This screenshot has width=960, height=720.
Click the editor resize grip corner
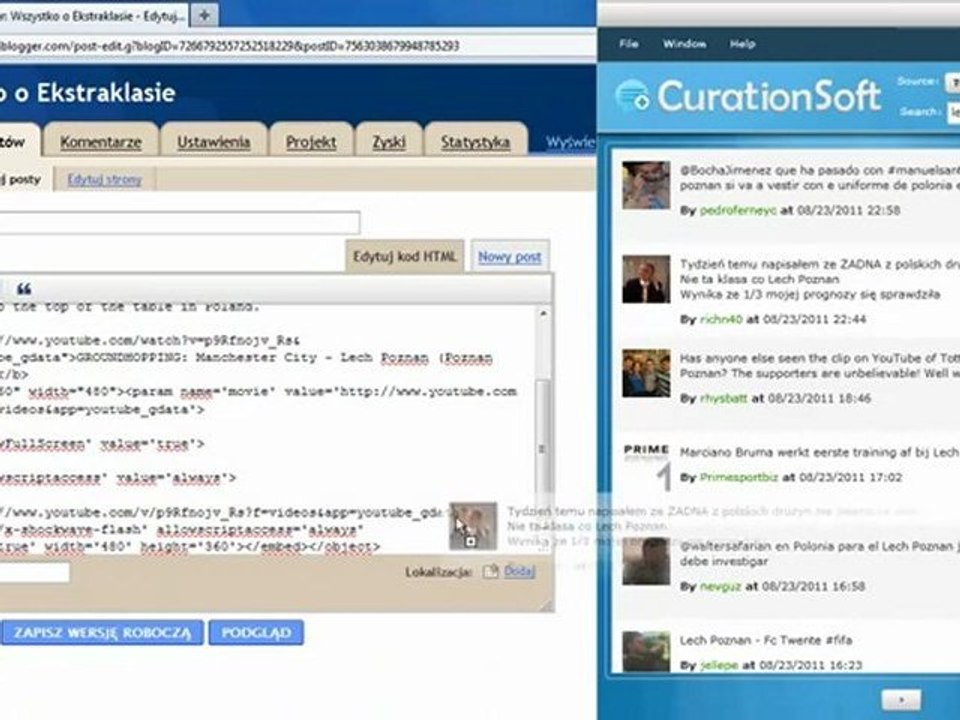pos(546,605)
